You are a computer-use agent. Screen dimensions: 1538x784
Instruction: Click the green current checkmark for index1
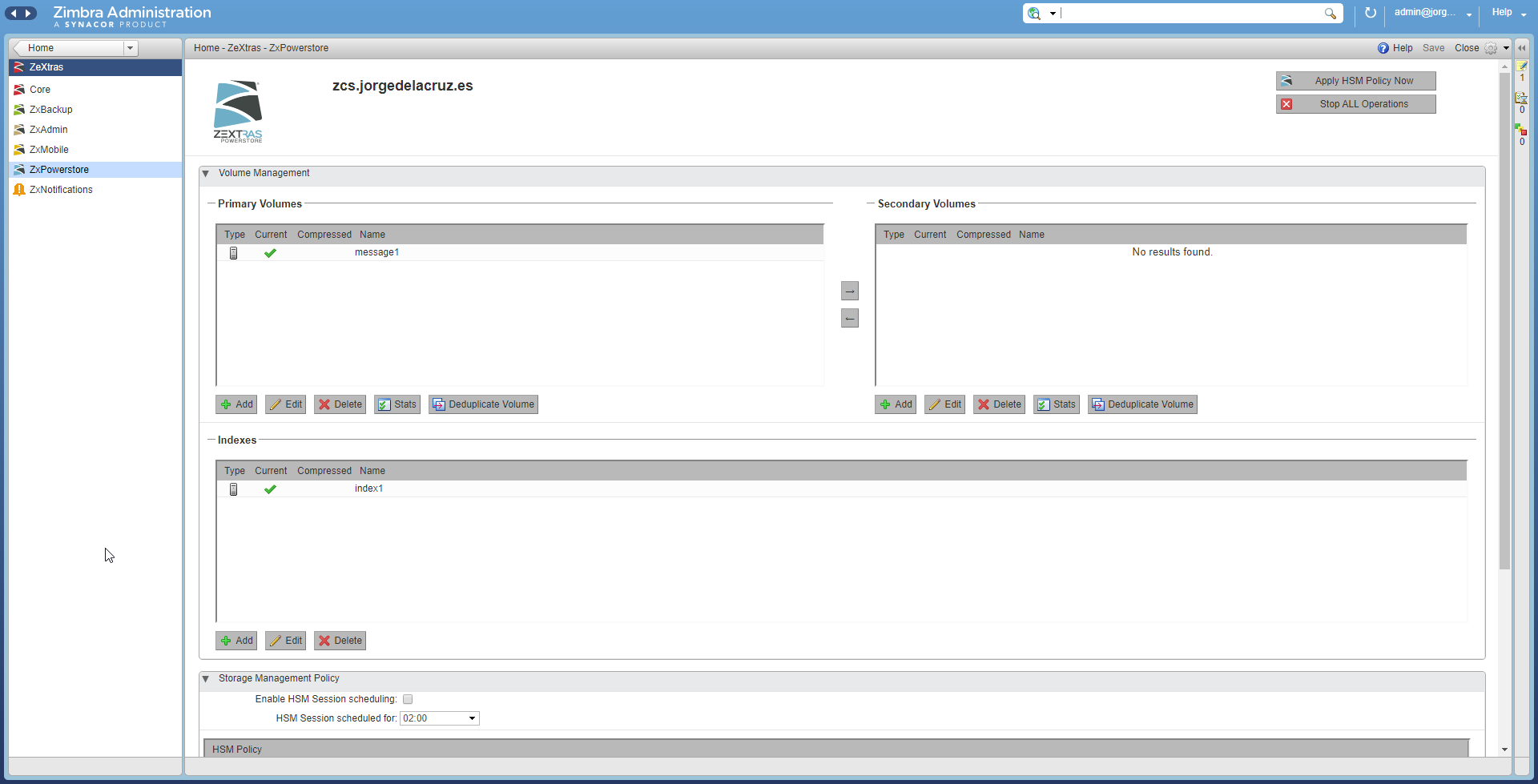coord(270,489)
